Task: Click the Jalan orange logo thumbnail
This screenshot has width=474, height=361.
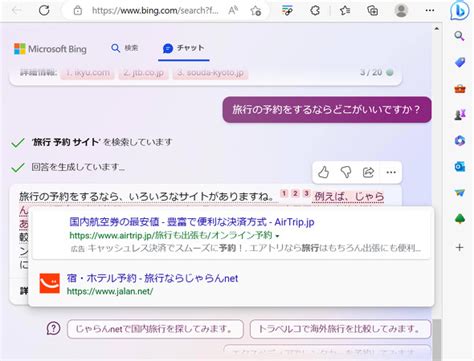Action: click(x=49, y=283)
